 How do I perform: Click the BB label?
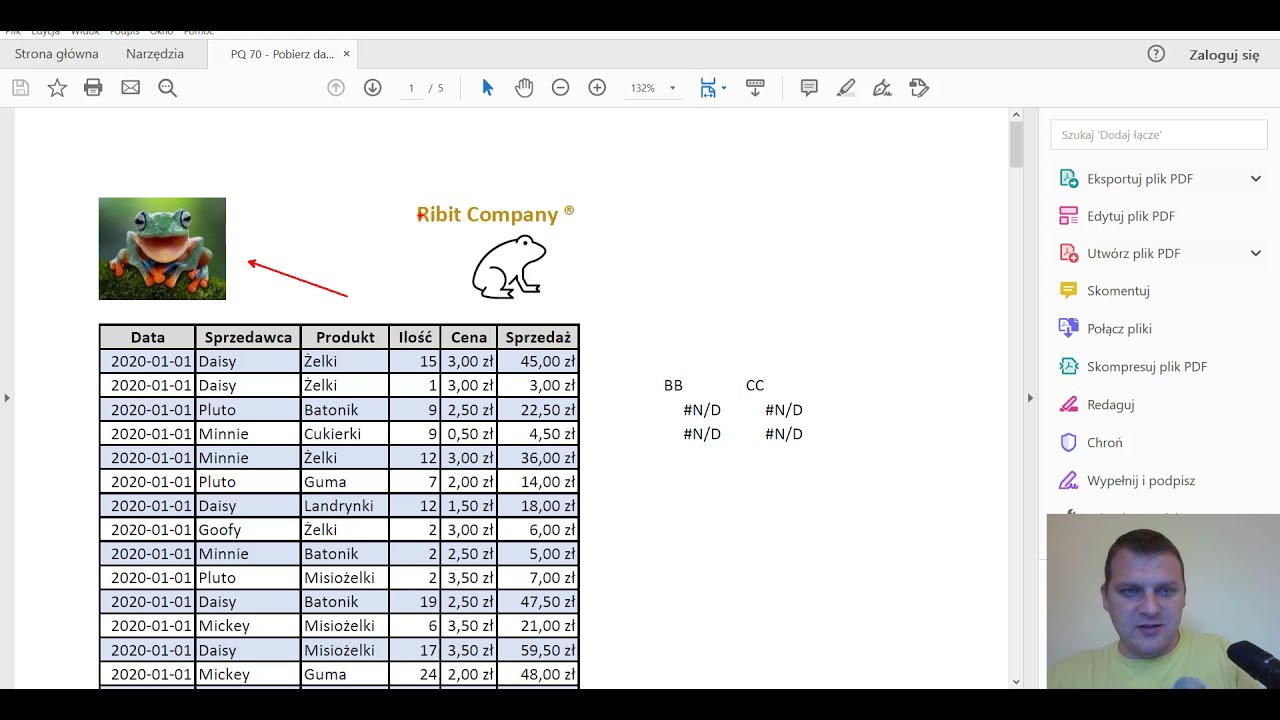click(x=673, y=385)
